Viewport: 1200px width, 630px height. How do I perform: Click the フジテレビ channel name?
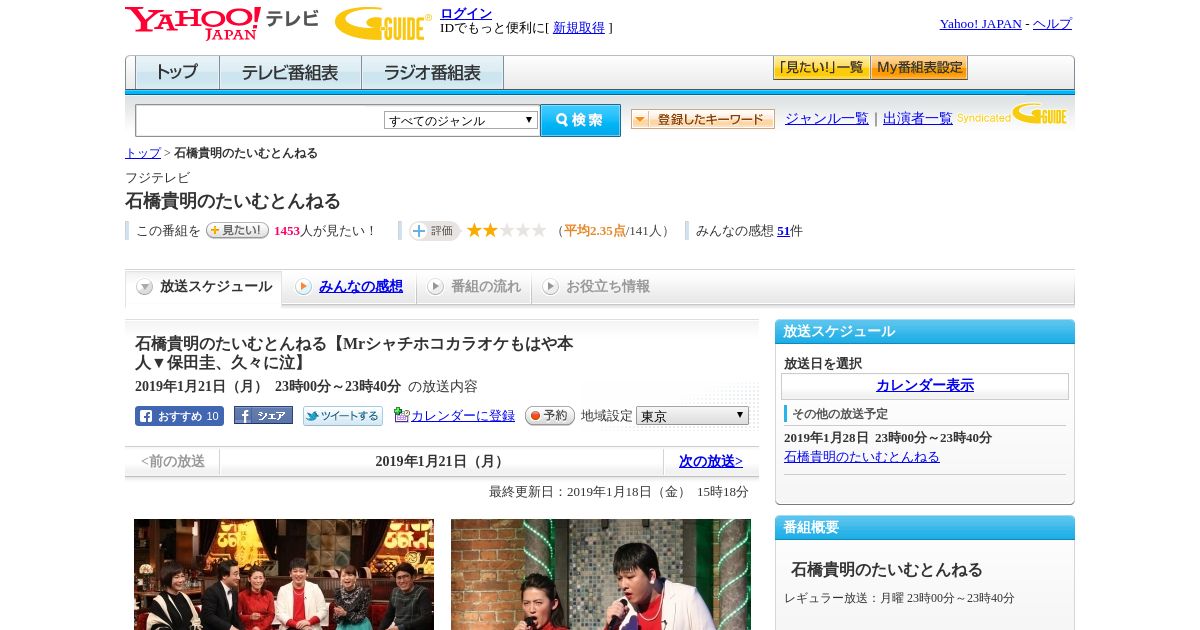[158, 178]
